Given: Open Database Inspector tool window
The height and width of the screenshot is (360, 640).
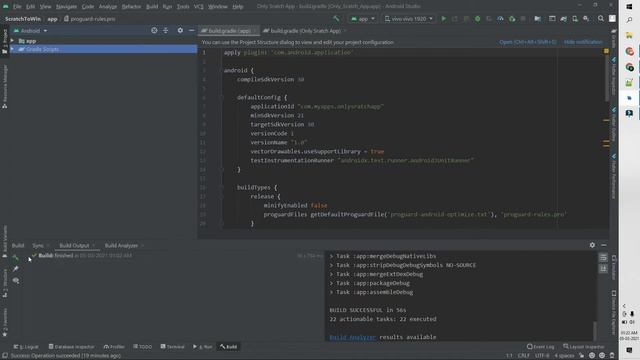Looking at the screenshot, I should coord(71,347).
